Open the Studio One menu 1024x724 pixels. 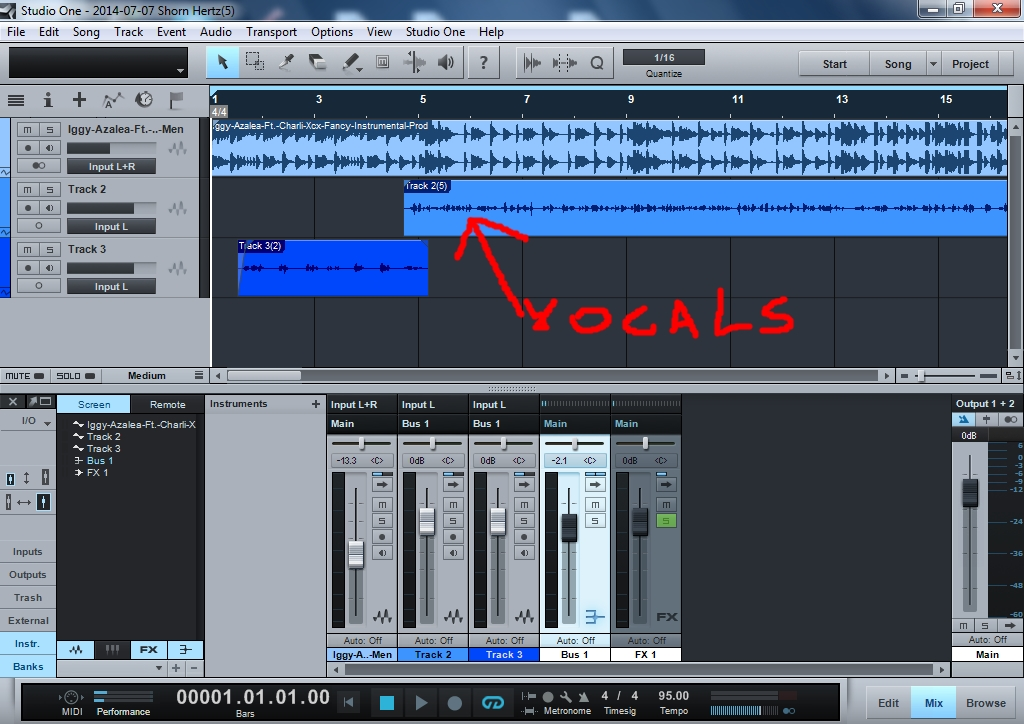click(x=435, y=31)
